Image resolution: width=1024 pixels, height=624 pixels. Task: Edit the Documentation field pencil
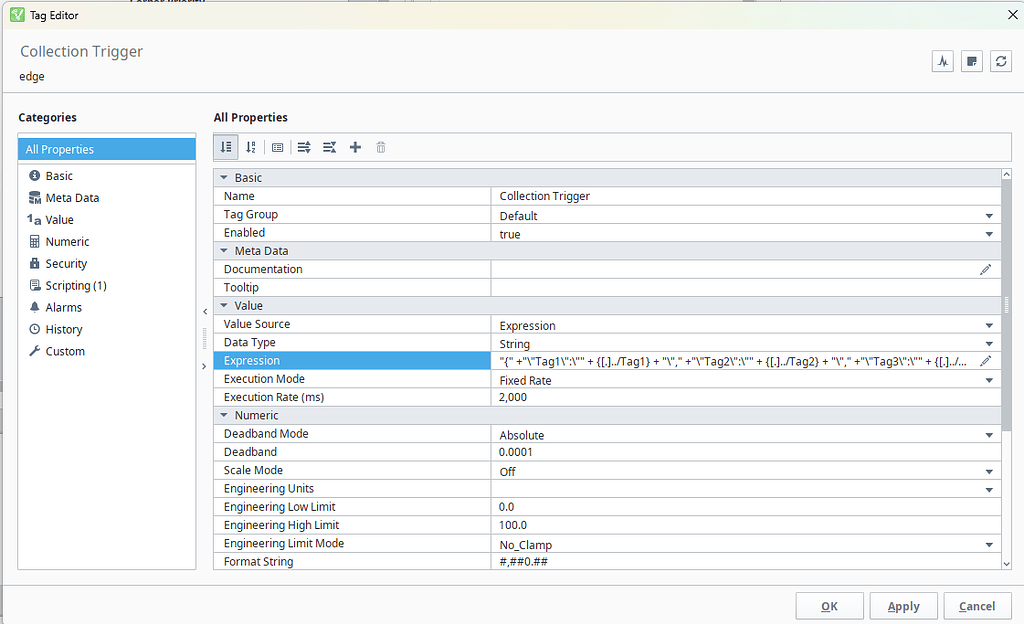coord(985,269)
